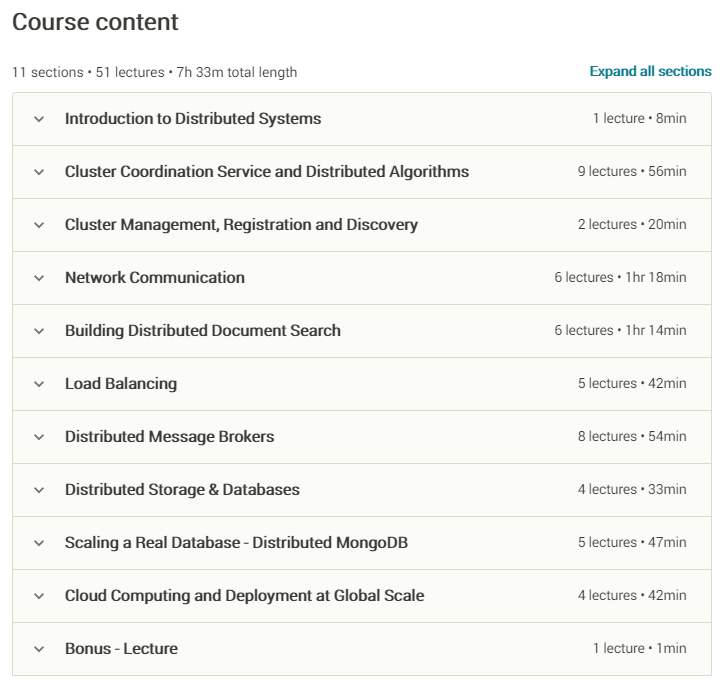
Task: Open the Distributed Message Brokers section title
Action: click(169, 437)
